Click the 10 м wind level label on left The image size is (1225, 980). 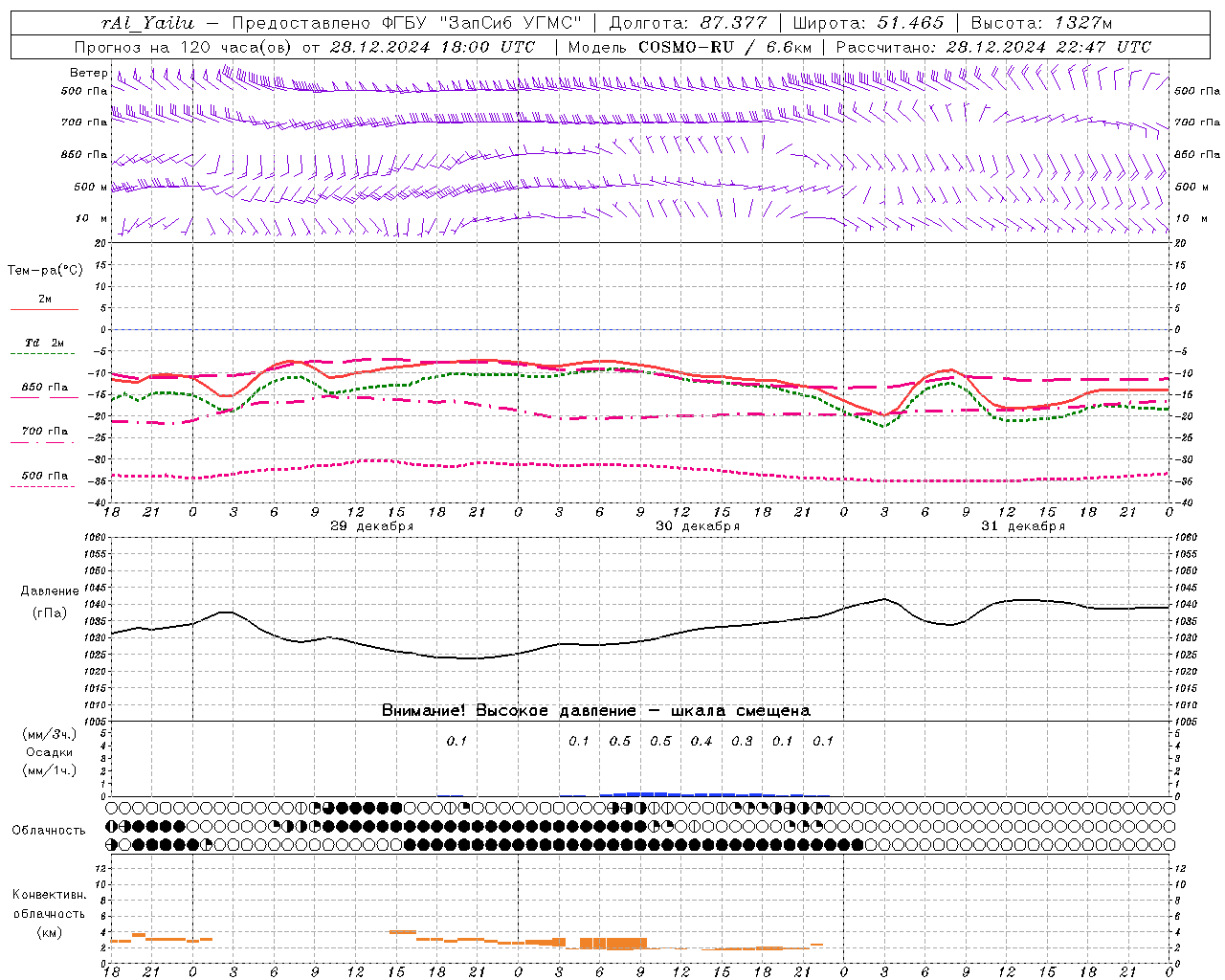[92, 219]
